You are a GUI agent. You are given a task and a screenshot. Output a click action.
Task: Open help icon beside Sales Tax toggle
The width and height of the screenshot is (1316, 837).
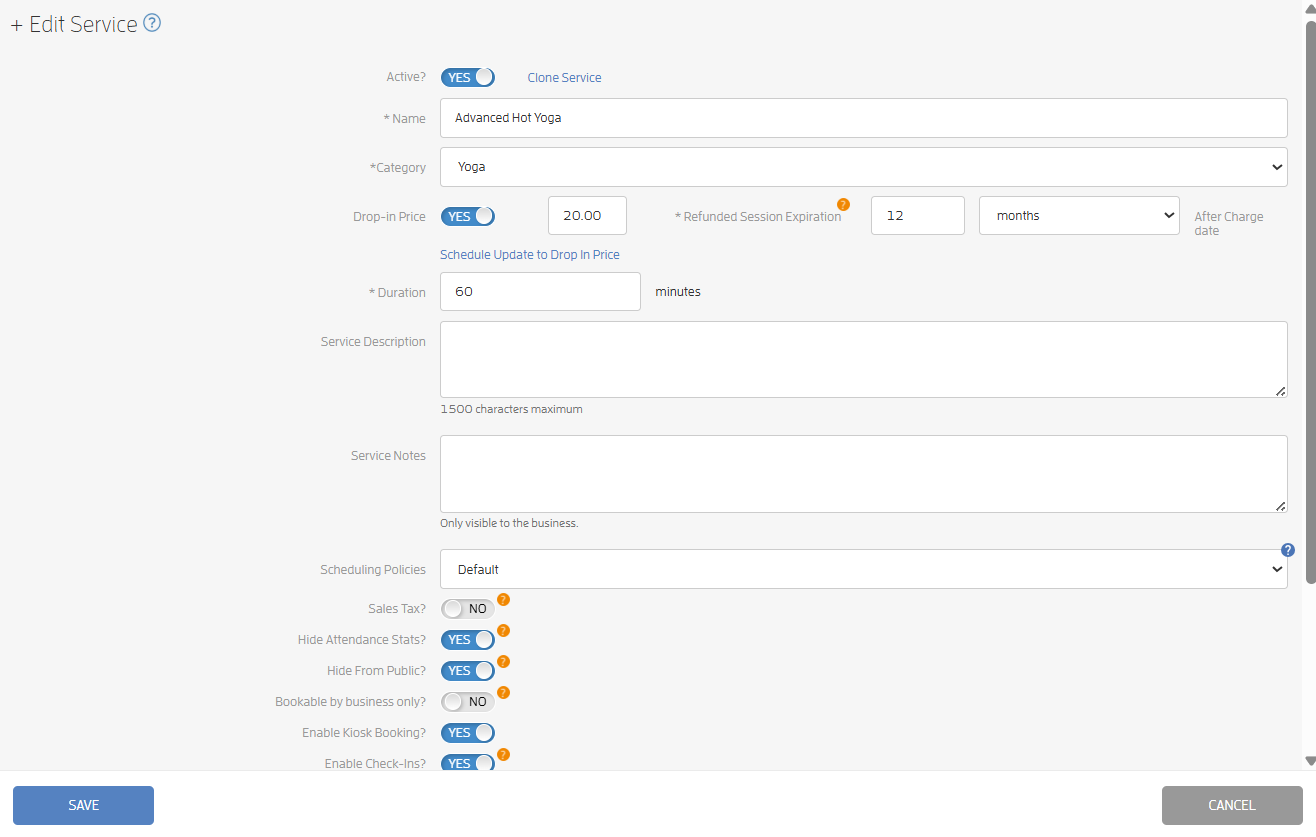503,599
